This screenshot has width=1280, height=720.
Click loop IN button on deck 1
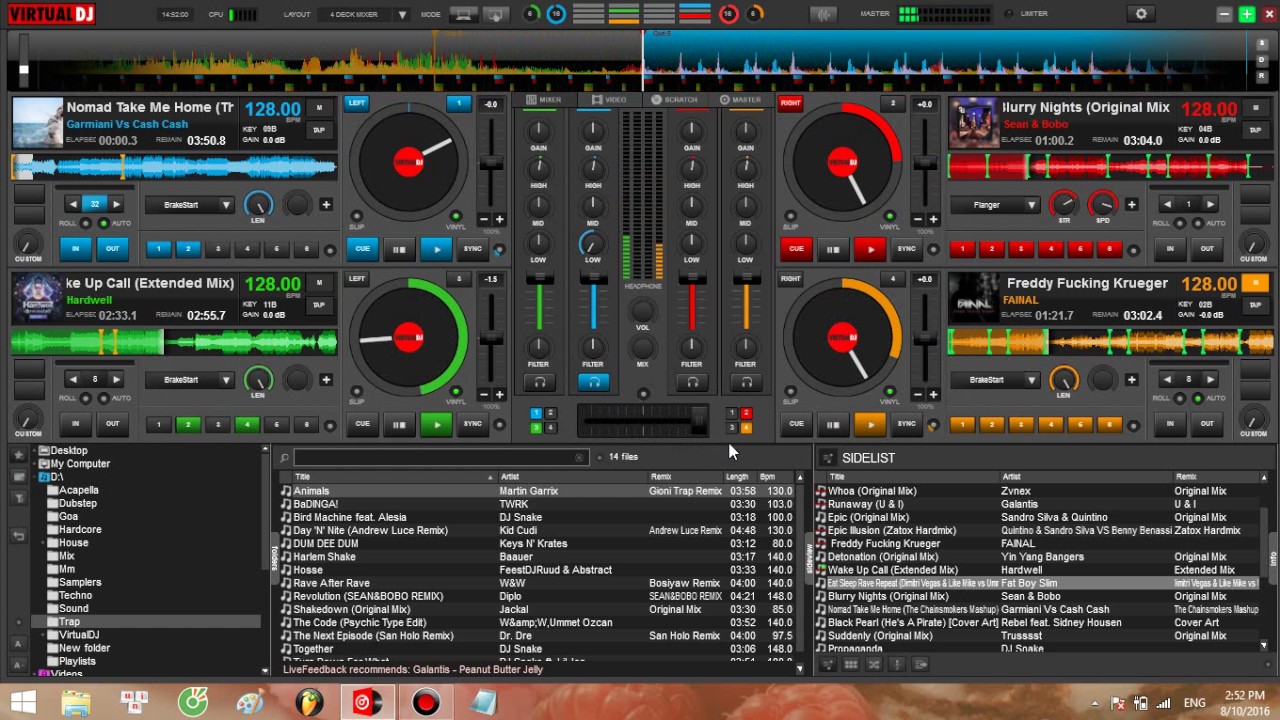tap(75, 249)
